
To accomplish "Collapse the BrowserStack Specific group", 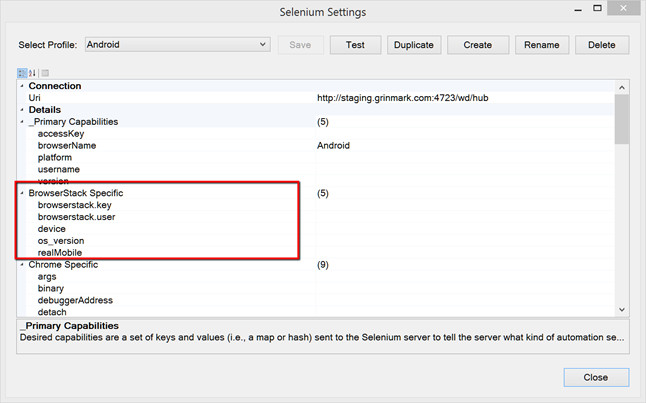I will click(x=22, y=193).
